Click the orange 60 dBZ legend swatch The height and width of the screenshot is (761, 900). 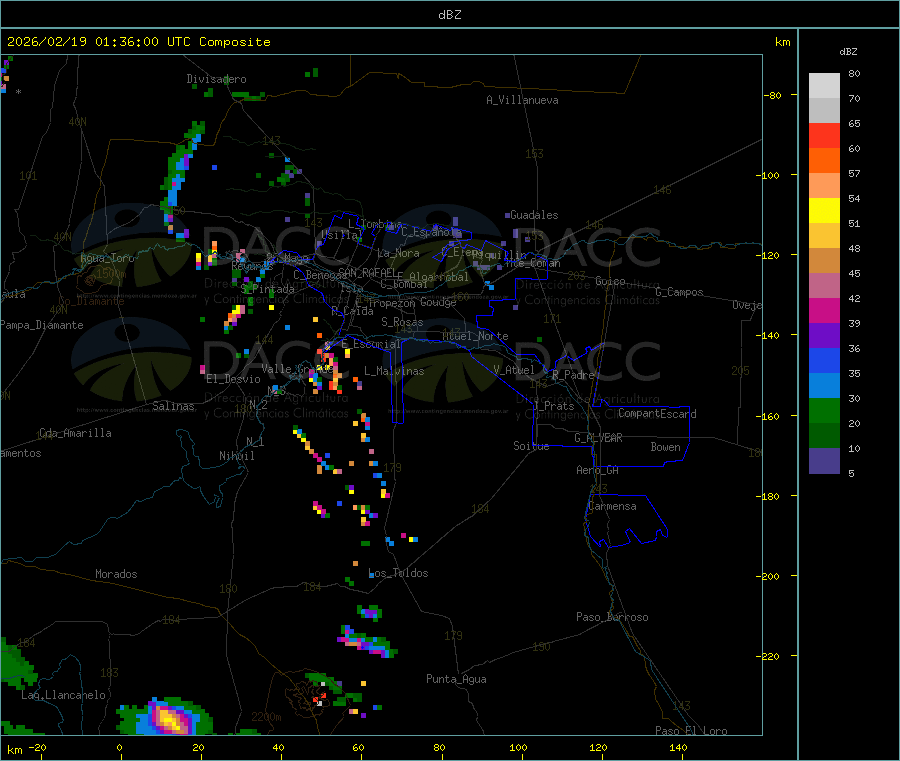point(824,161)
